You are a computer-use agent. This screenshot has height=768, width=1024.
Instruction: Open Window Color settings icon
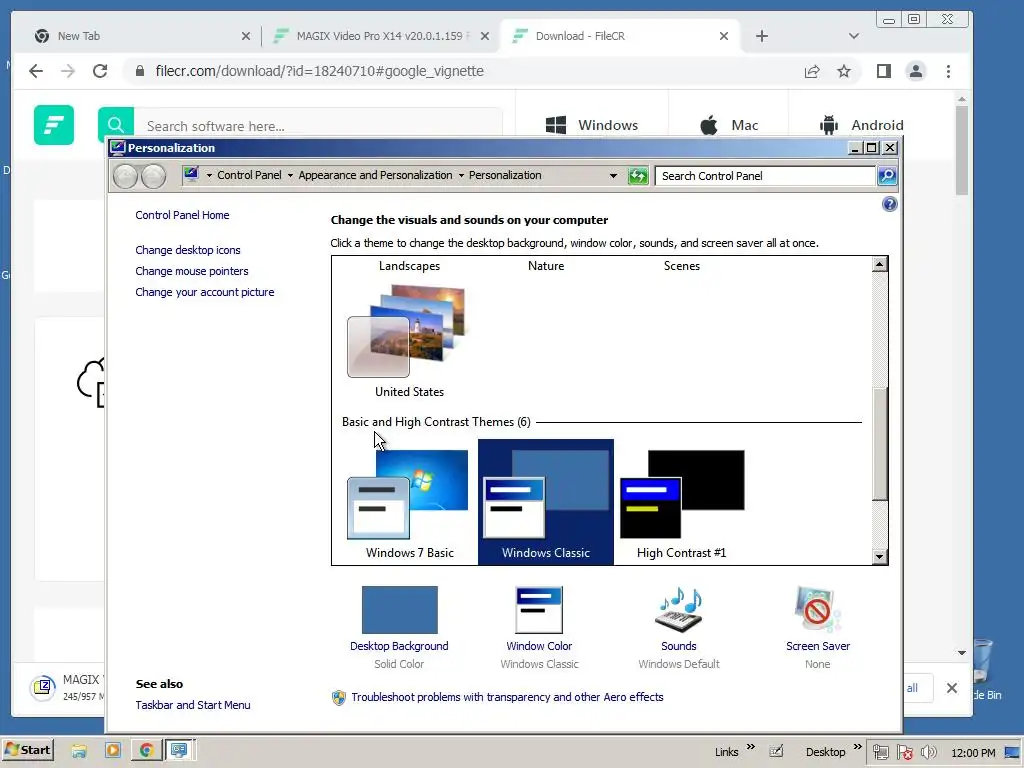[539, 609]
